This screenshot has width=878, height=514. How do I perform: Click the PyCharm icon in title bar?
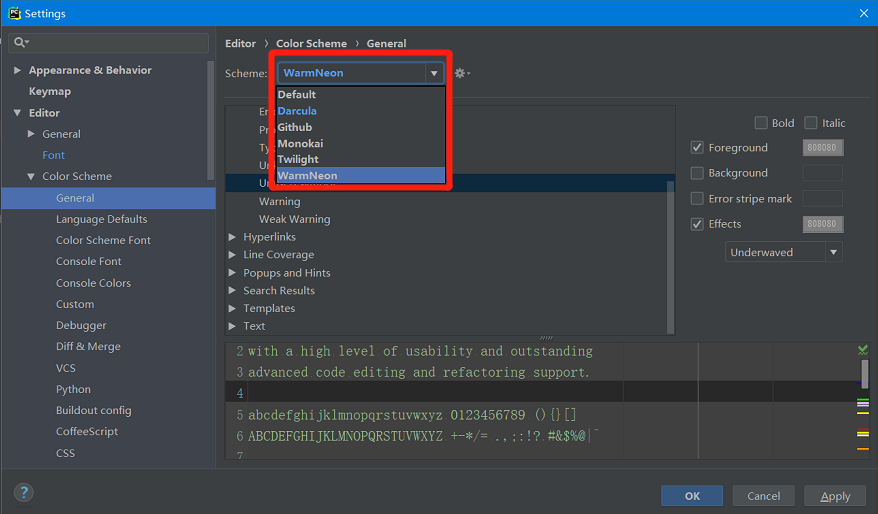11,13
